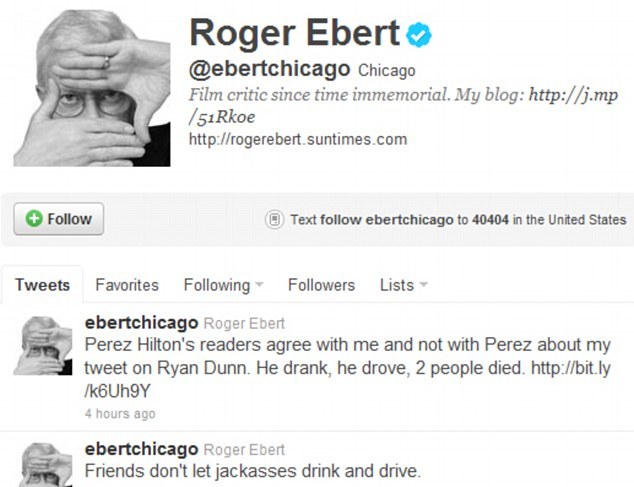Expand the Lists dropdown arrow
The height and width of the screenshot is (487, 634).
click(423, 284)
